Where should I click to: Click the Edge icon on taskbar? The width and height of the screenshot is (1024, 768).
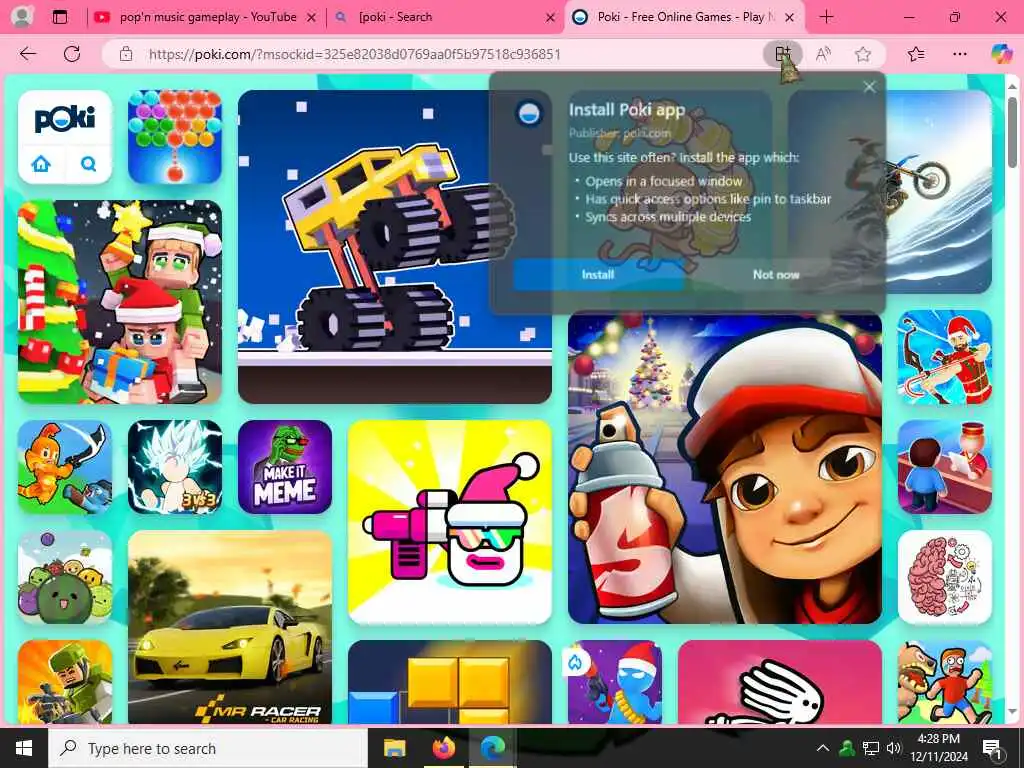pyautogui.click(x=492, y=748)
